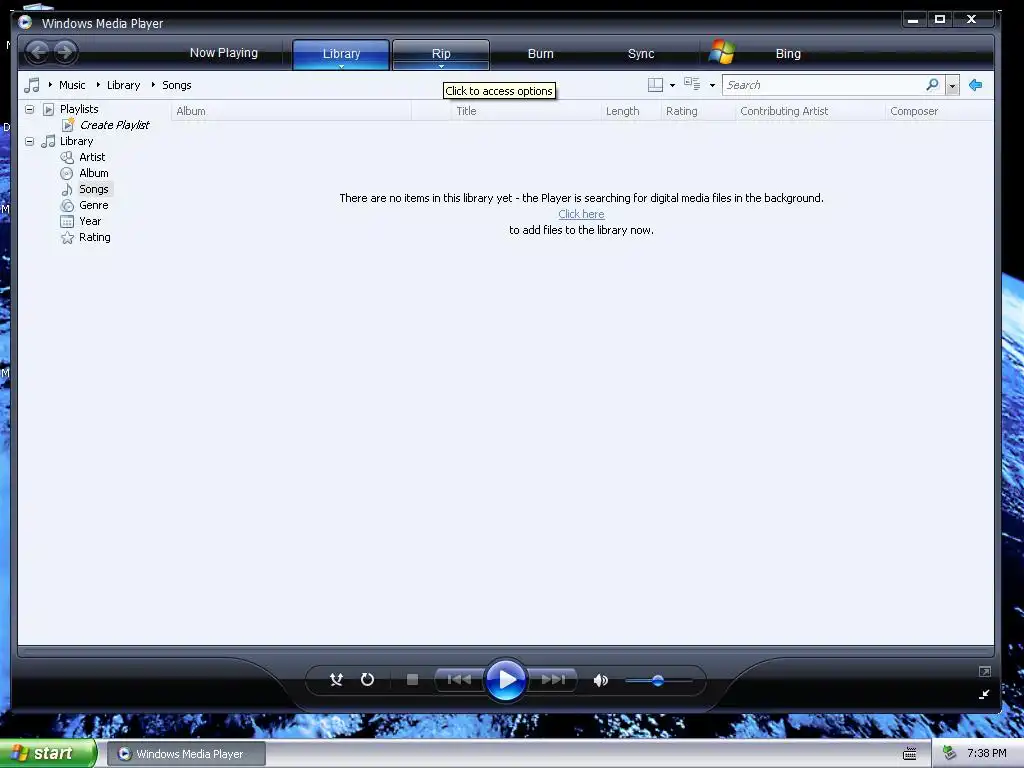Image resolution: width=1024 pixels, height=768 pixels.
Task: Click the Forward navigation arrow
Action: (65, 52)
